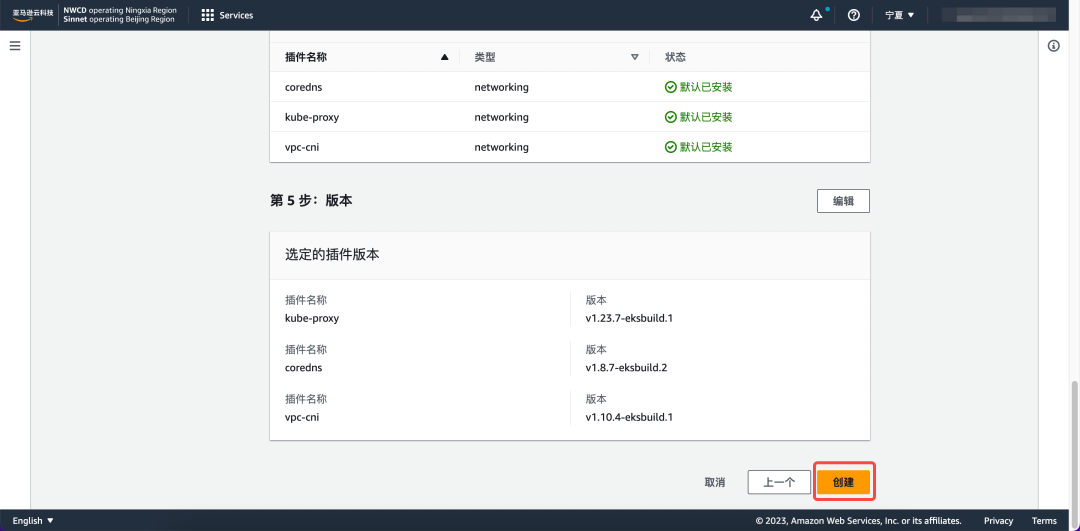Click coredns in selected versions panel
The height and width of the screenshot is (531, 1080).
(x=303, y=367)
